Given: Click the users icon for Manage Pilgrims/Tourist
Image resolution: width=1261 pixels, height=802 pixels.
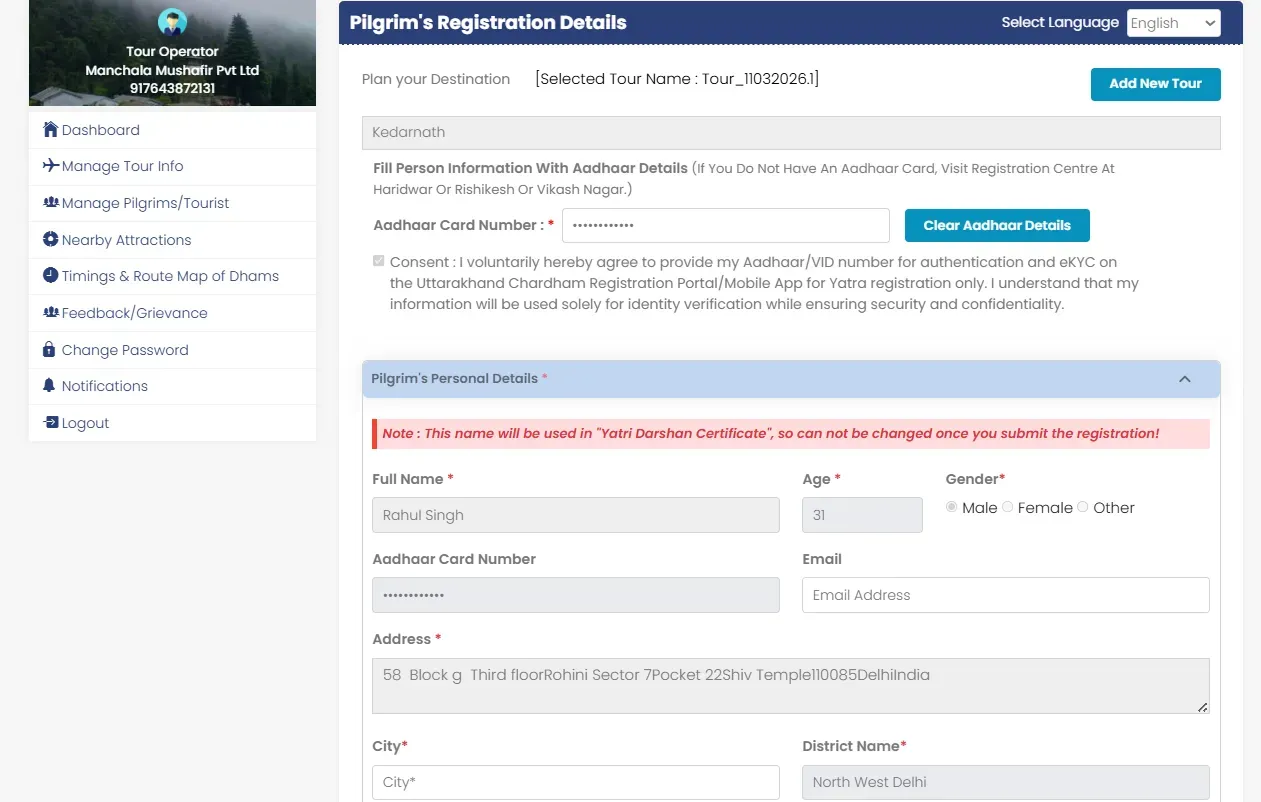Looking at the screenshot, I should [49, 203].
